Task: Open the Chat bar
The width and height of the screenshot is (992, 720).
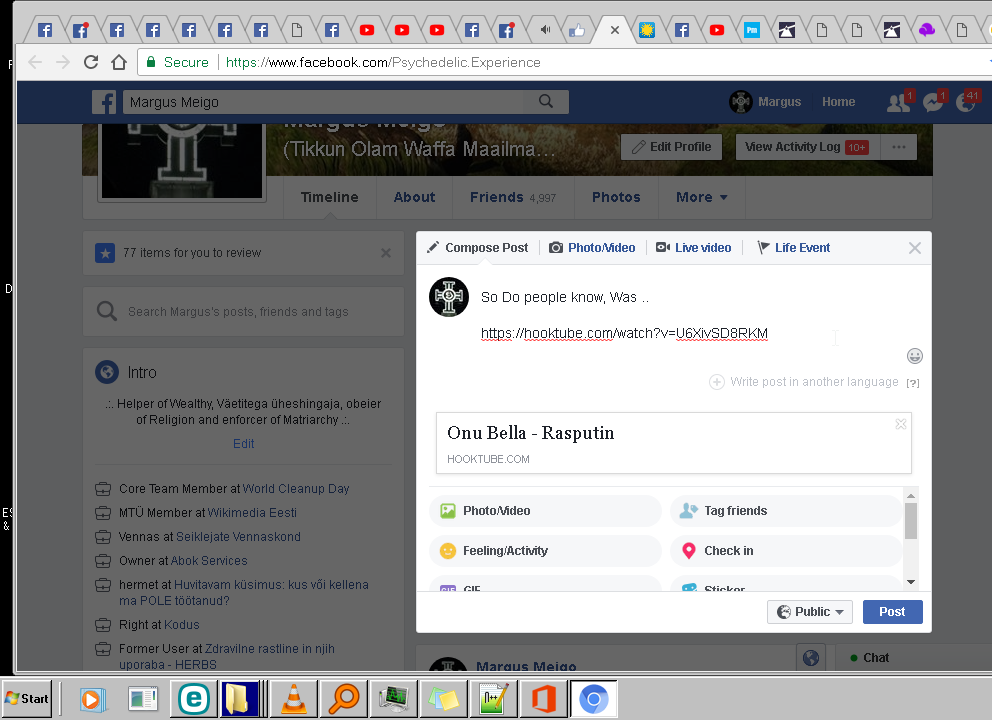Action: click(x=913, y=658)
